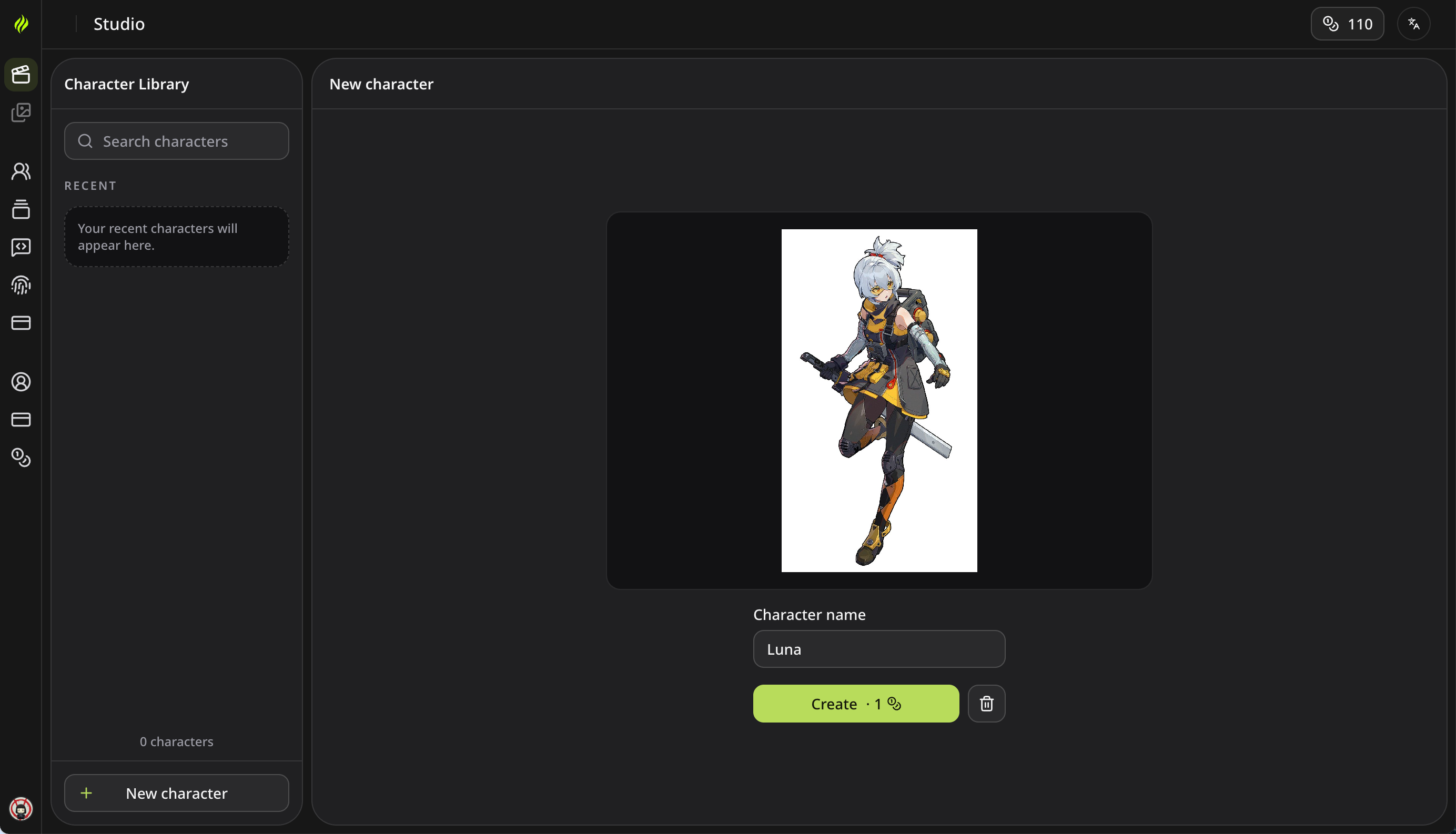The image size is (1456, 834).
Task: Click the 'Character Library' heading
Action: point(127,84)
